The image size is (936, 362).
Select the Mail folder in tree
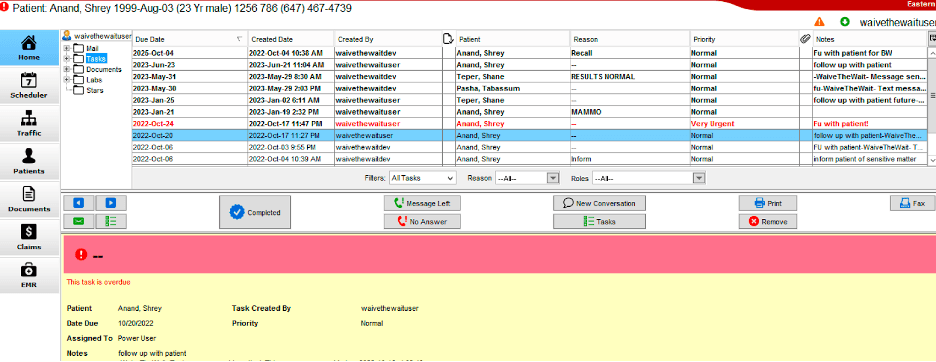pyautogui.click(x=92, y=48)
